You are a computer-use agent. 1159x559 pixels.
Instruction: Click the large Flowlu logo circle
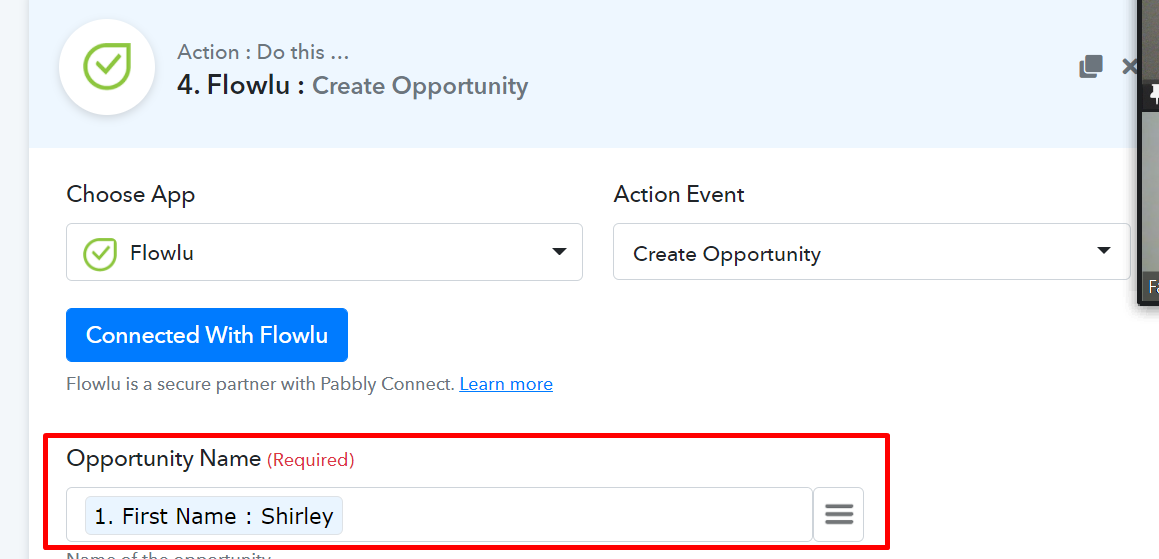click(106, 67)
